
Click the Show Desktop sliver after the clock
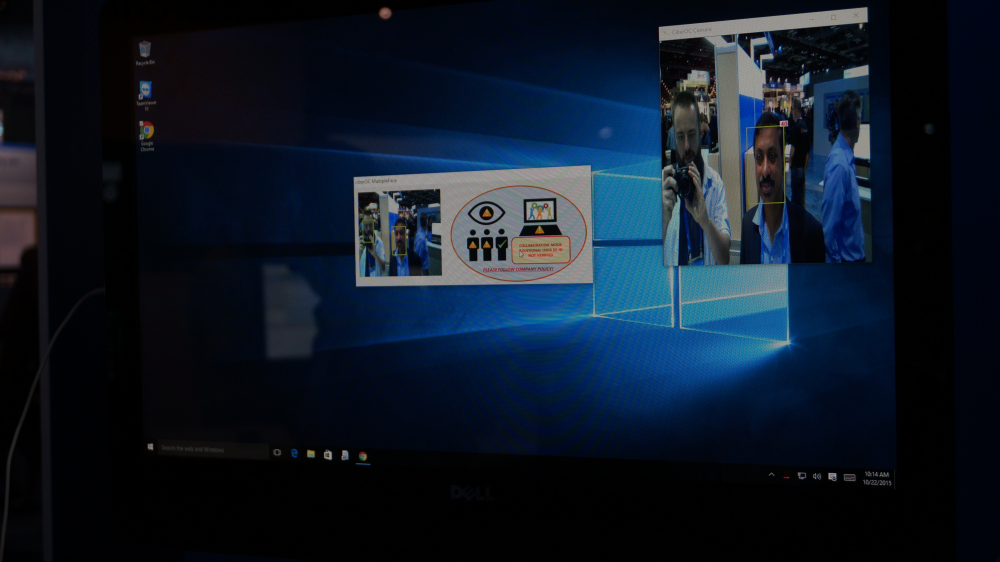893,479
